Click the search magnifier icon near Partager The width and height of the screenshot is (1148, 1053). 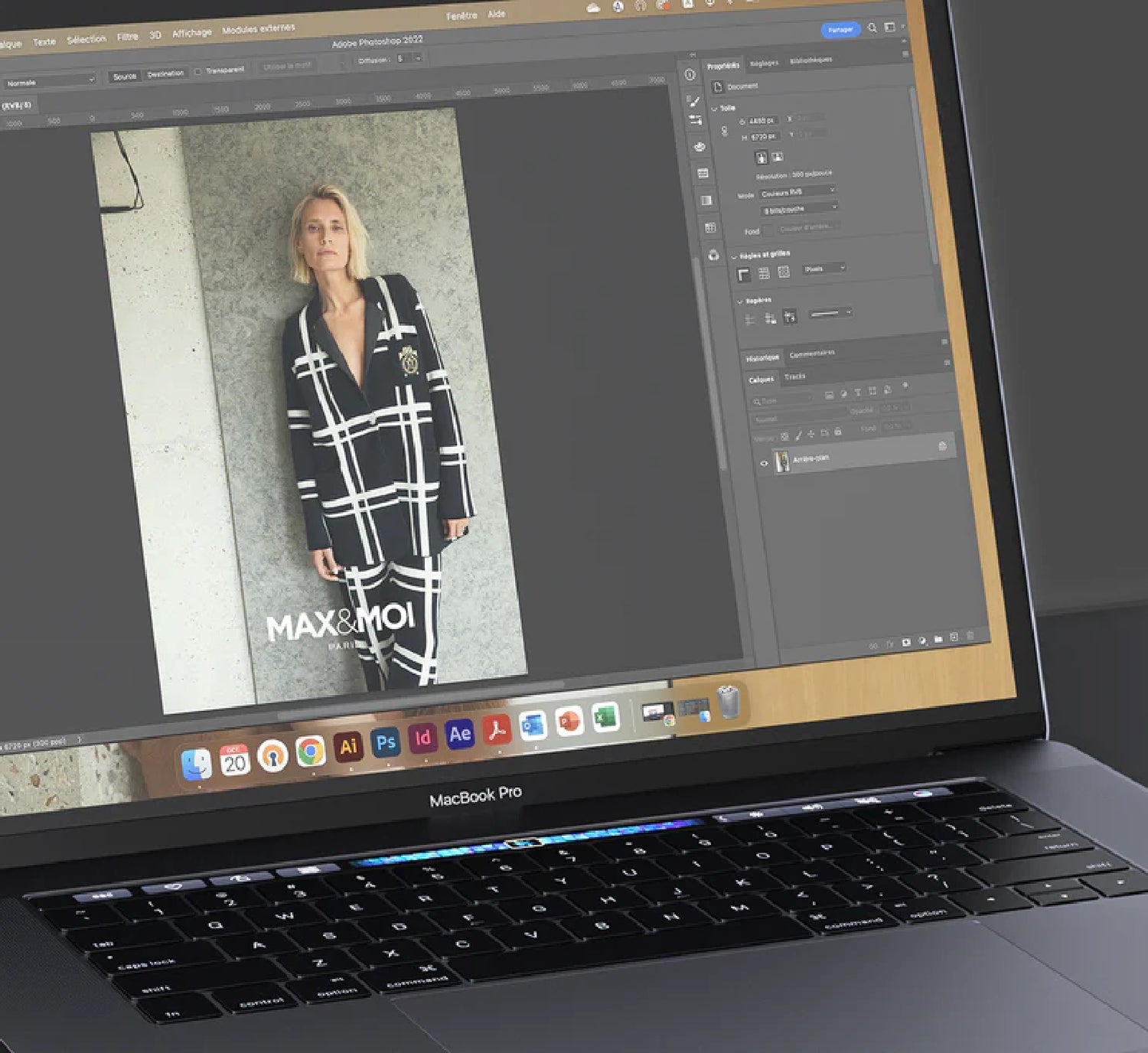[872, 28]
